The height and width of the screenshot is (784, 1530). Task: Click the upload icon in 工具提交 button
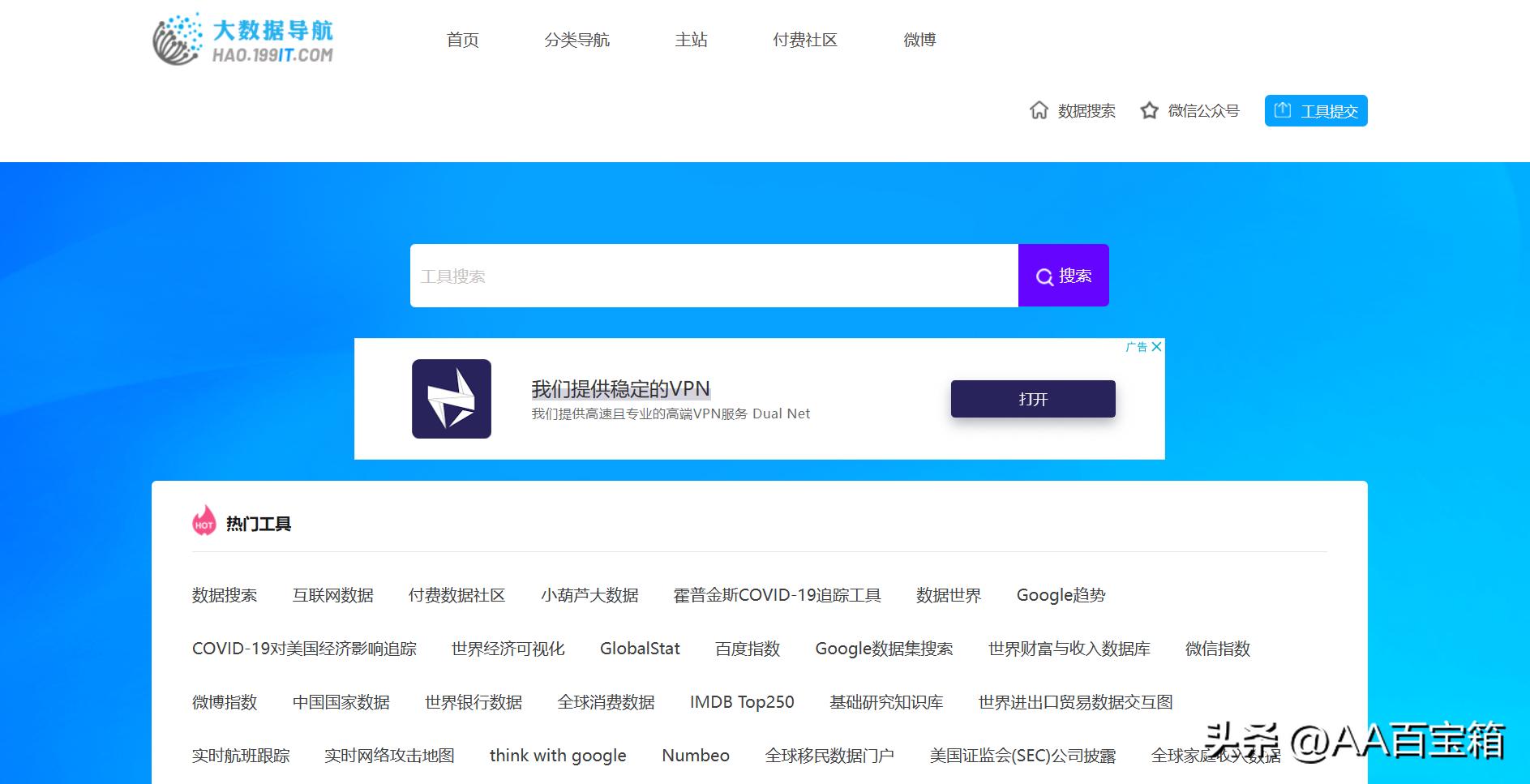pos(1284,110)
